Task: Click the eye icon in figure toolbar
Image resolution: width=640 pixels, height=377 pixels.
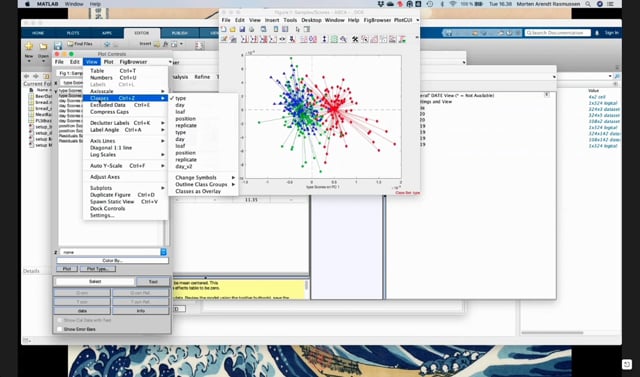Action: pyautogui.click(x=282, y=39)
